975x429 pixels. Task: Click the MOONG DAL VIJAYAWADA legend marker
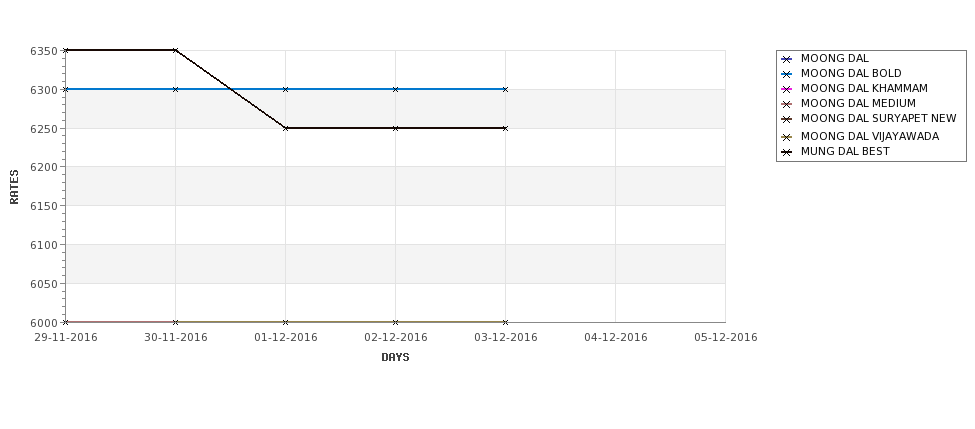pyautogui.click(x=787, y=137)
